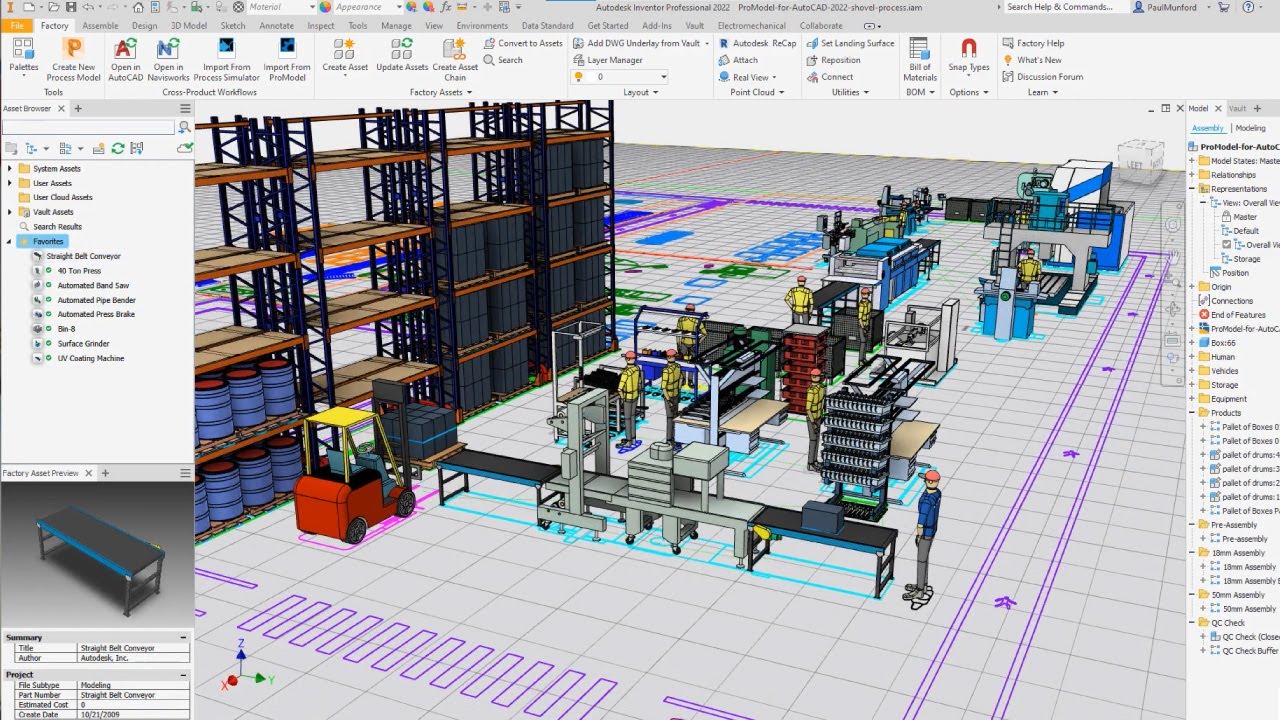The width and height of the screenshot is (1280, 720).
Task: Click Convert to Assets button
Action: (523, 43)
